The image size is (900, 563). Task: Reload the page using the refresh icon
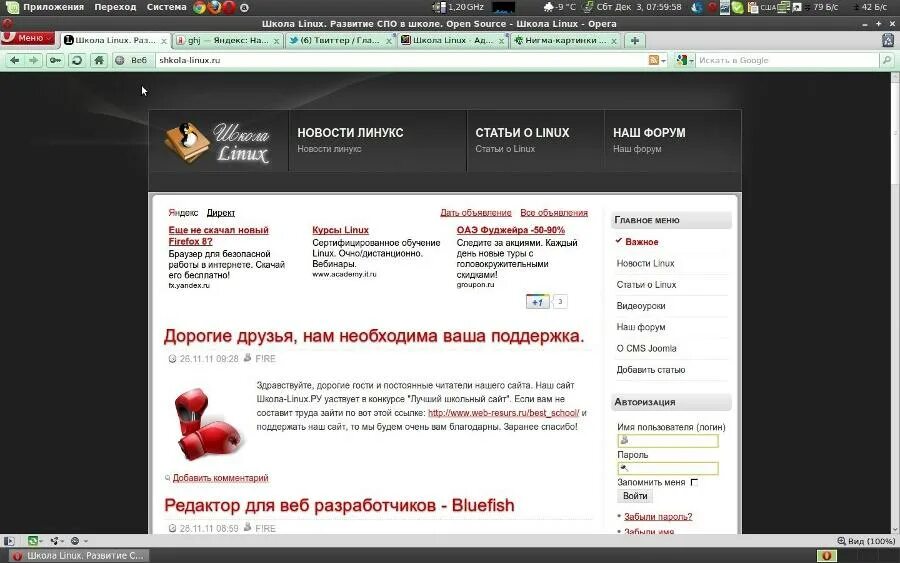click(77, 60)
